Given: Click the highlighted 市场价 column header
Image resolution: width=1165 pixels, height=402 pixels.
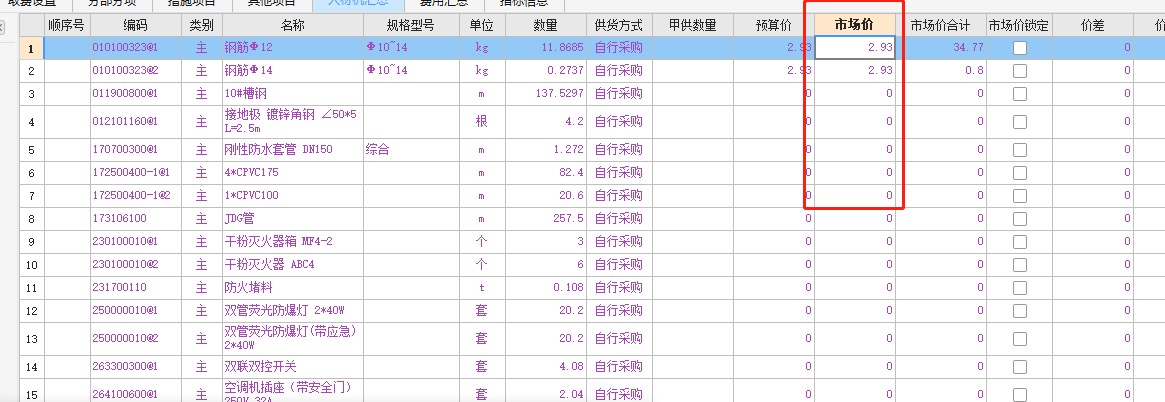Looking at the screenshot, I should [854, 26].
